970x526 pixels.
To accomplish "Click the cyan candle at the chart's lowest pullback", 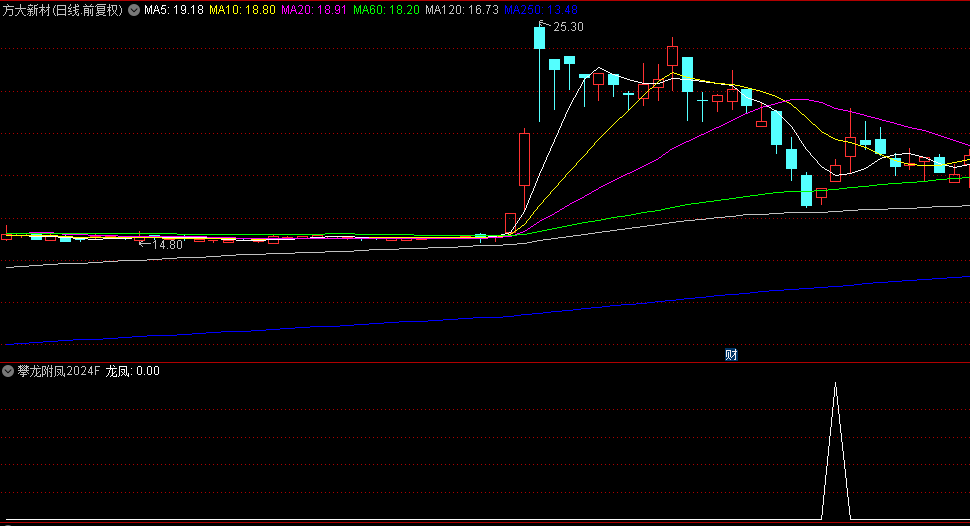I will (x=807, y=190).
